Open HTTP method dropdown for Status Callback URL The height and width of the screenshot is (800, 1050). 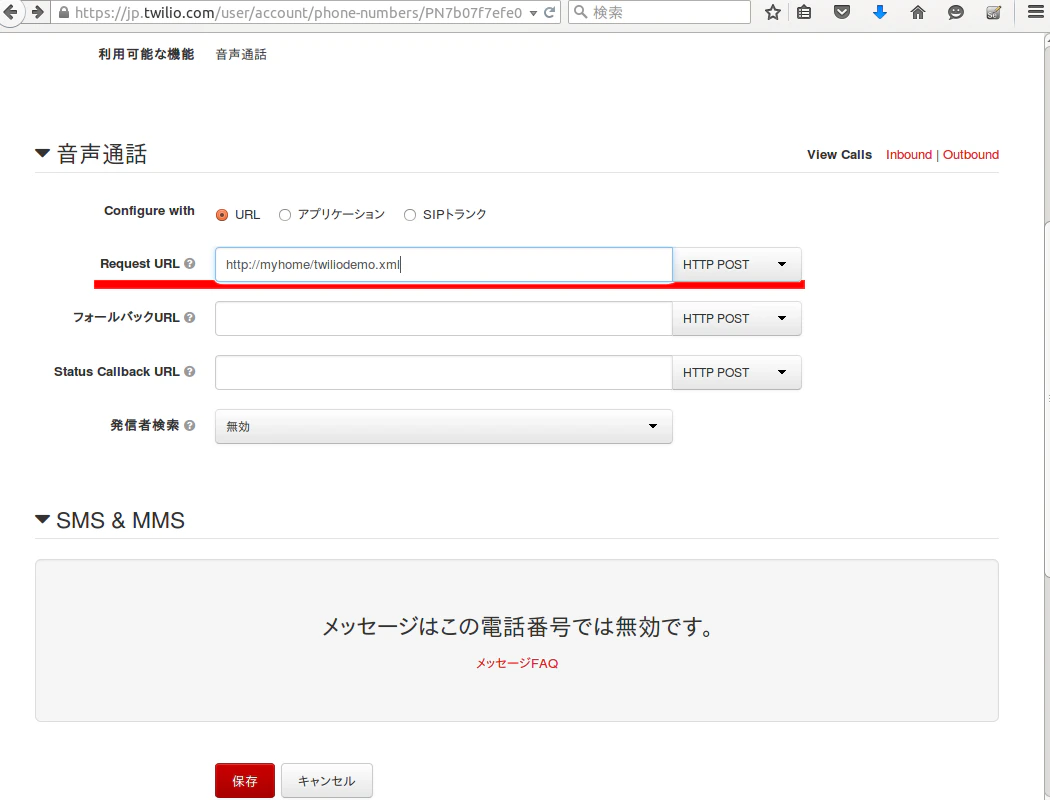coord(737,372)
